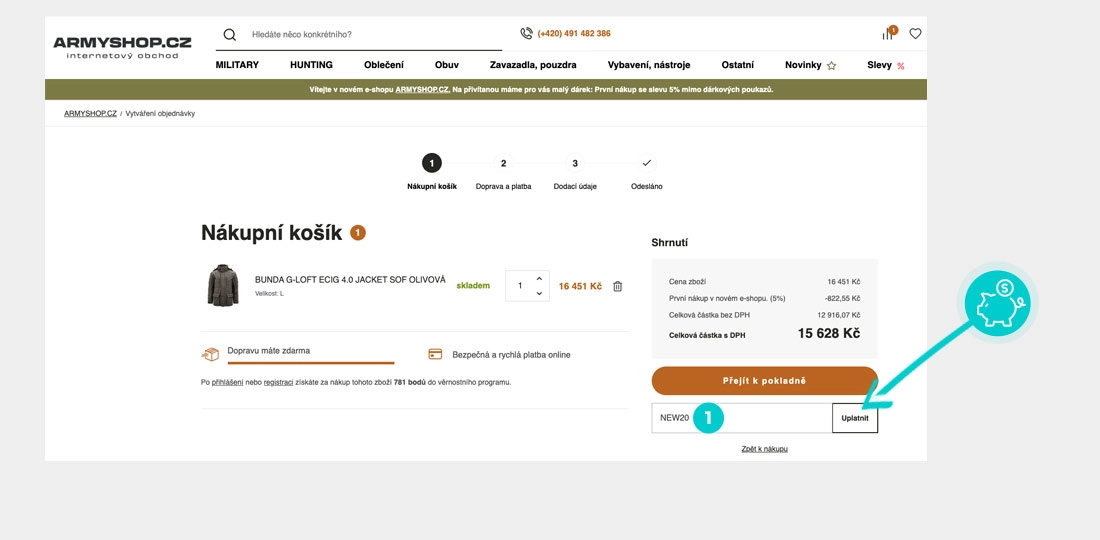
Task: Click the free shipping box icon
Action: (210, 354)
